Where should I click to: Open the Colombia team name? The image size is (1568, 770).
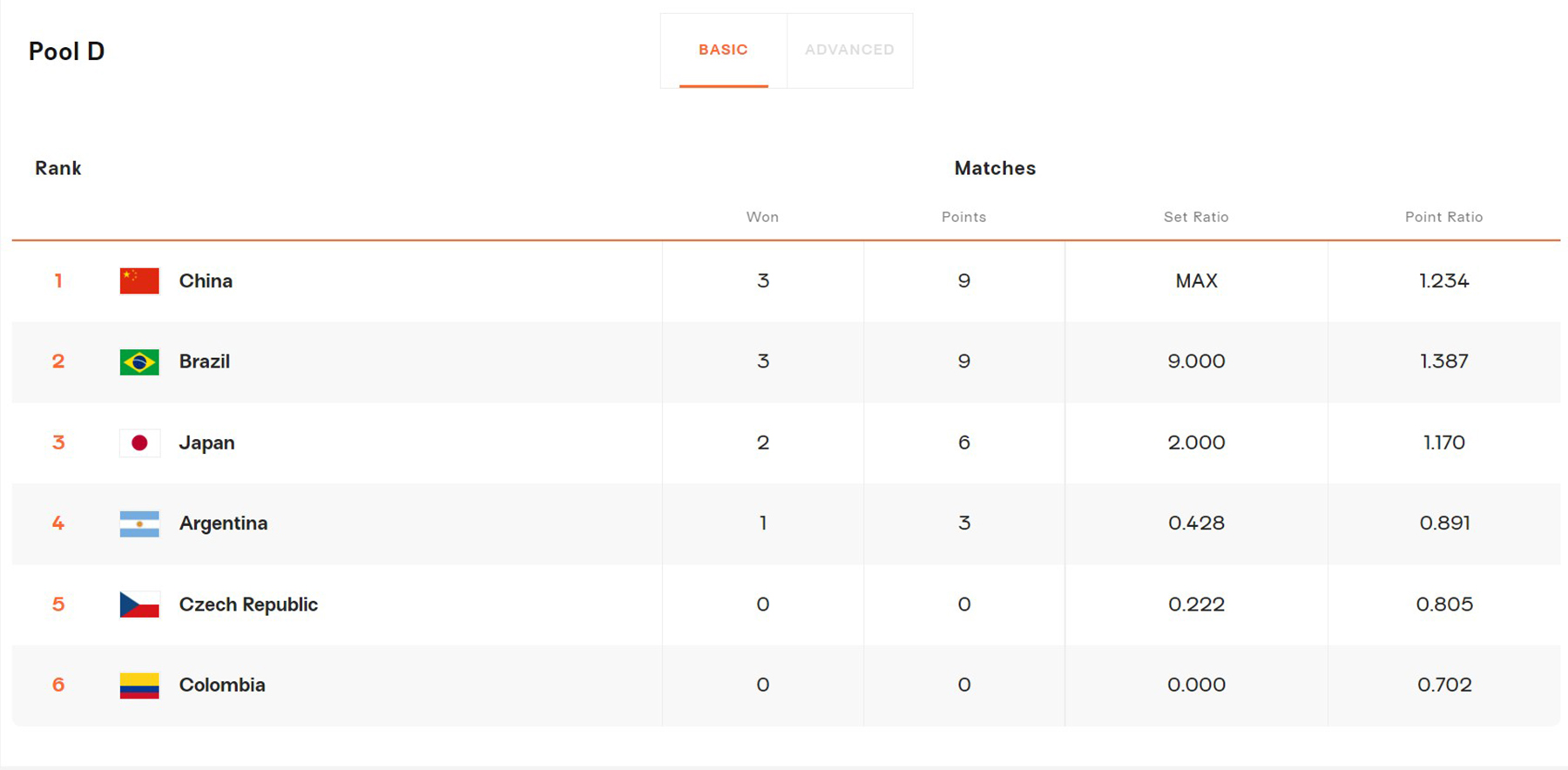(x=222, y=685)
